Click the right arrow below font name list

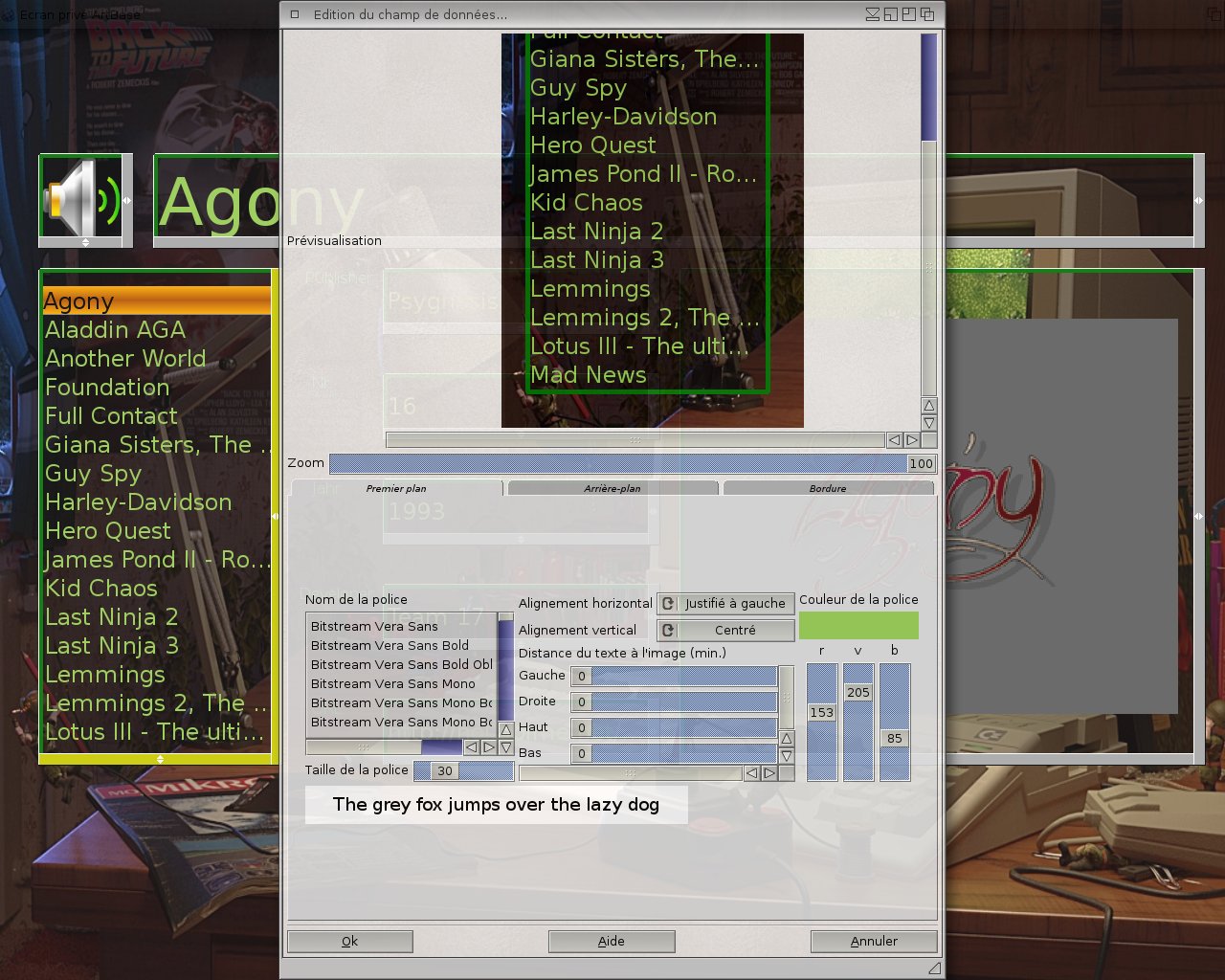[489, 746]
